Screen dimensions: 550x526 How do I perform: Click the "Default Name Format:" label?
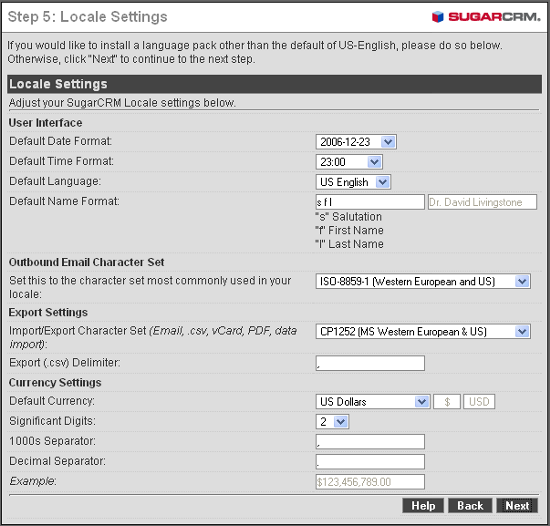[x=64, y=201]
